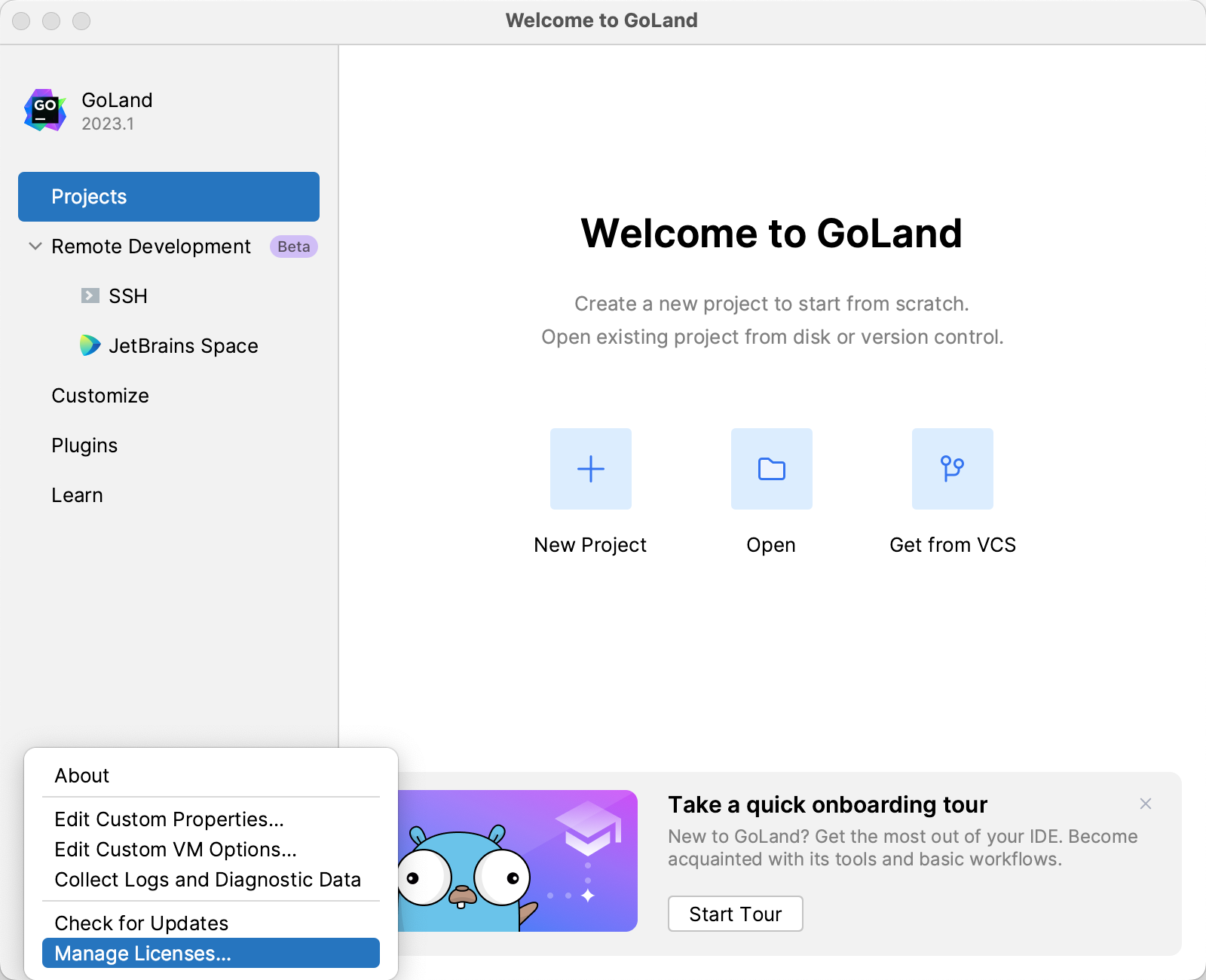
Task: Click the New Project plus icon
Action: tap(591, 469)
